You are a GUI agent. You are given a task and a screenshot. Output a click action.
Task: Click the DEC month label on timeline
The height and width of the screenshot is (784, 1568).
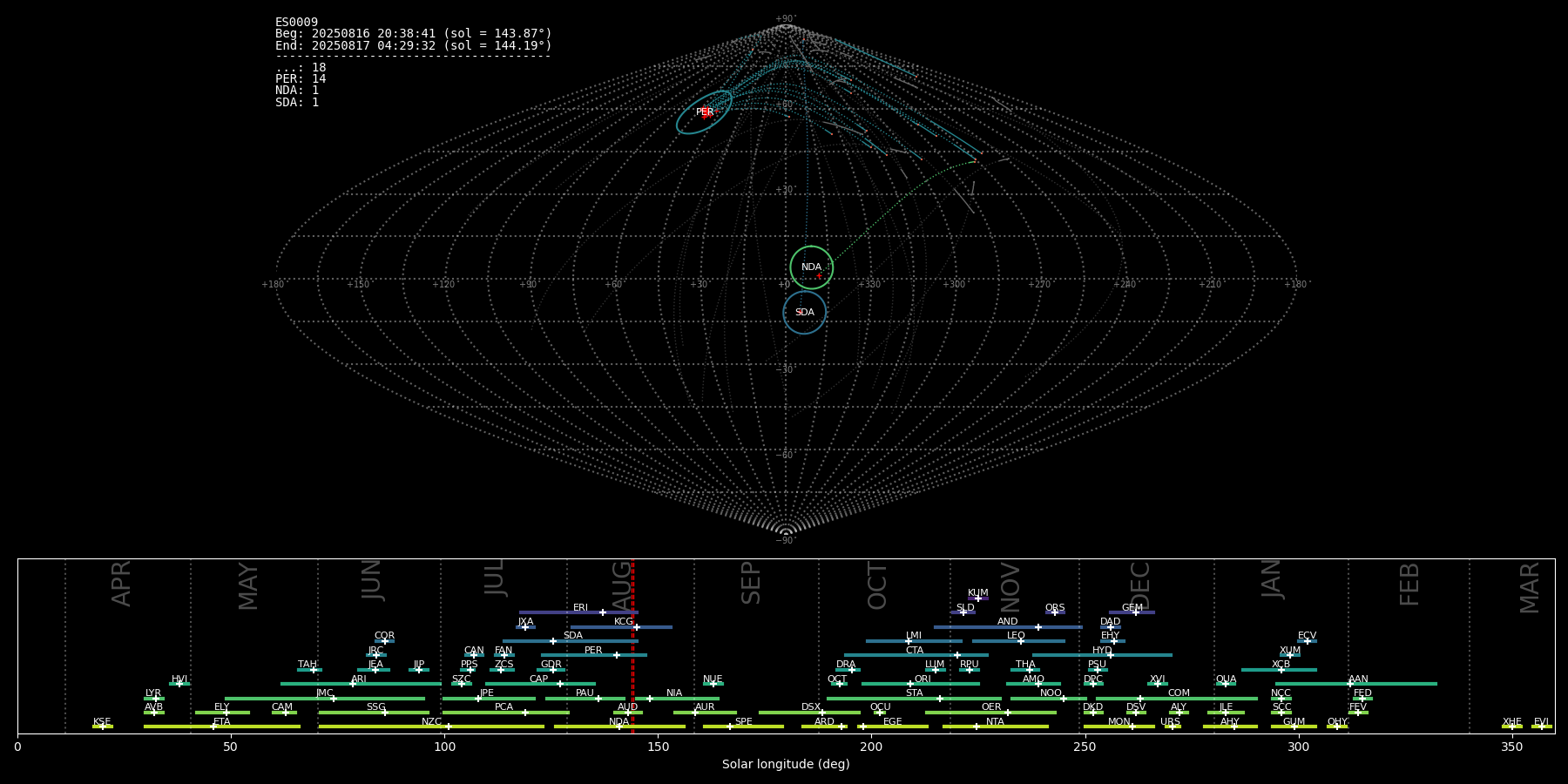click(1139, 585)
